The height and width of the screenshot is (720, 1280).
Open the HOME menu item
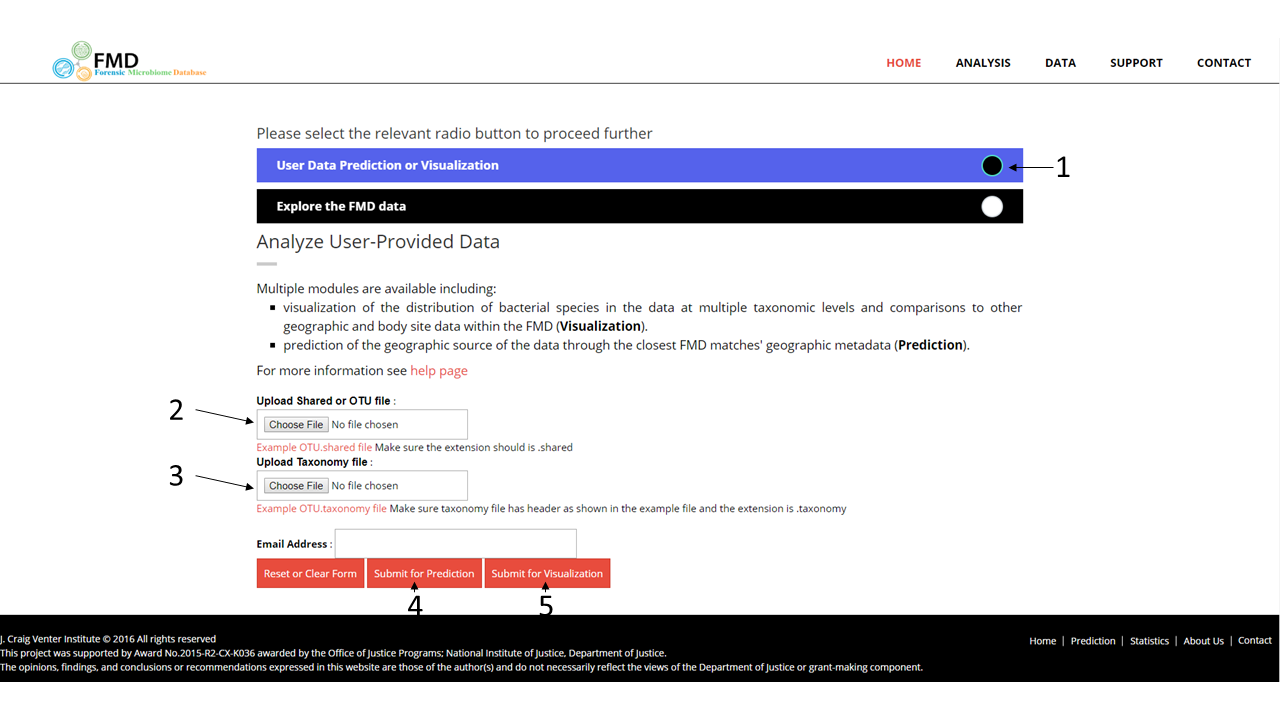coord(903,62)
